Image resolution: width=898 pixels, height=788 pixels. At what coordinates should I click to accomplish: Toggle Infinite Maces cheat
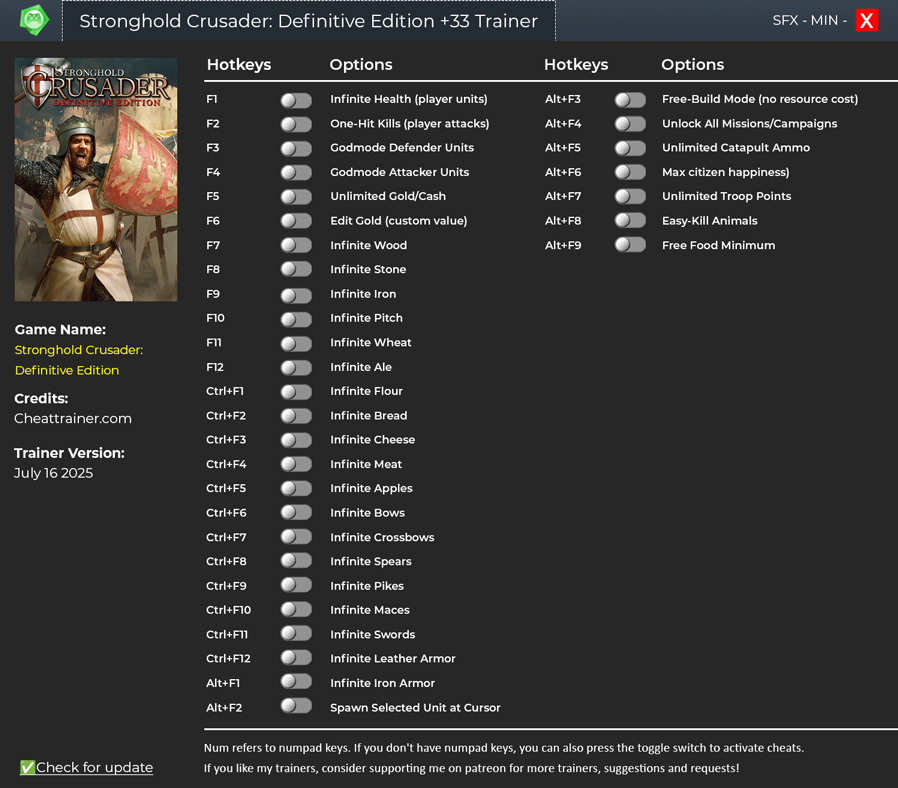tap(296, 610)
